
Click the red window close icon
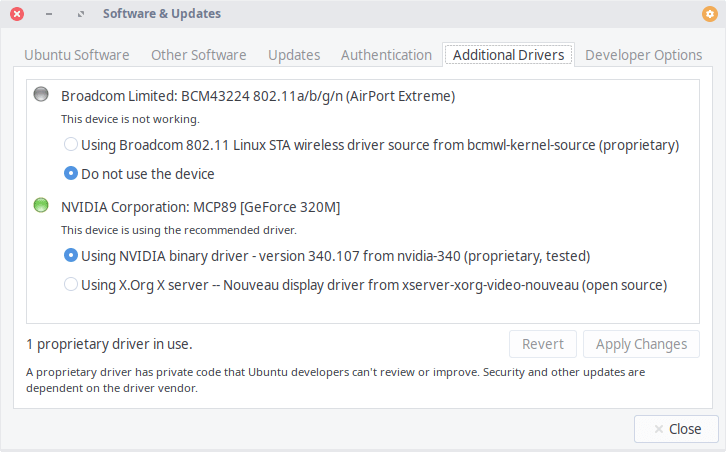point(17,14)
